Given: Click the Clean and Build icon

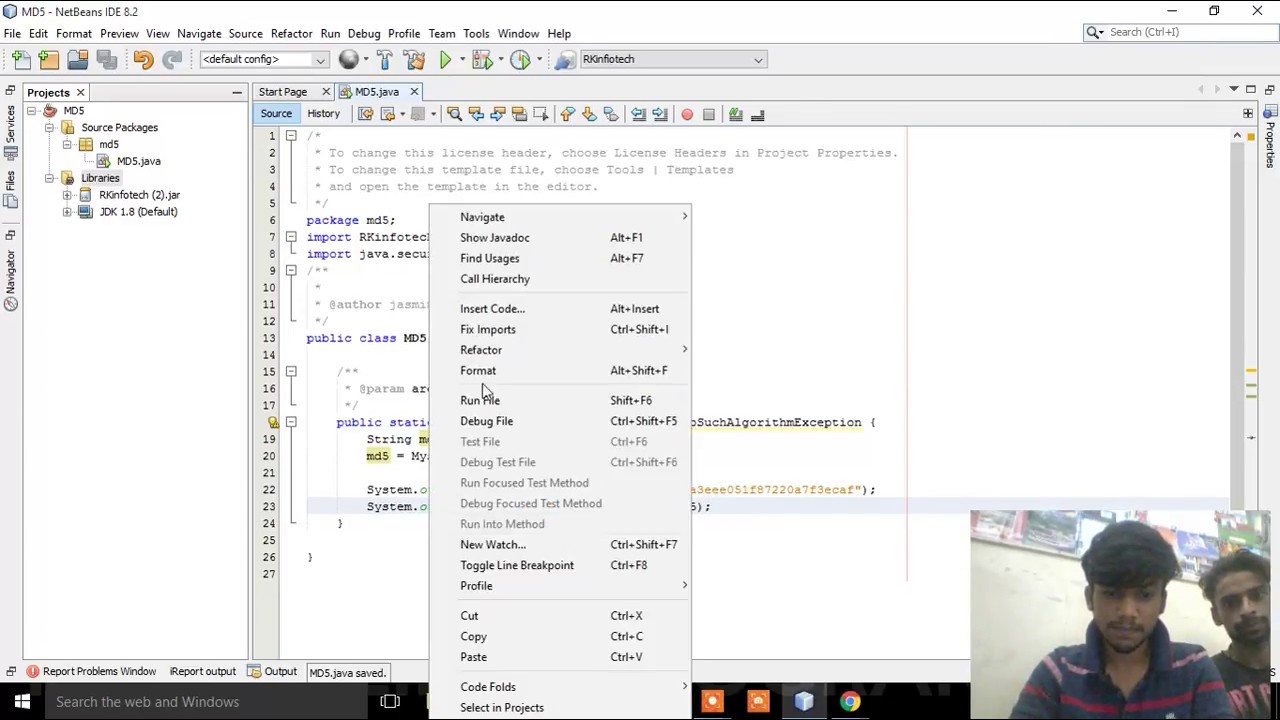Looking at the screenshot, I should tap(414, 60).
